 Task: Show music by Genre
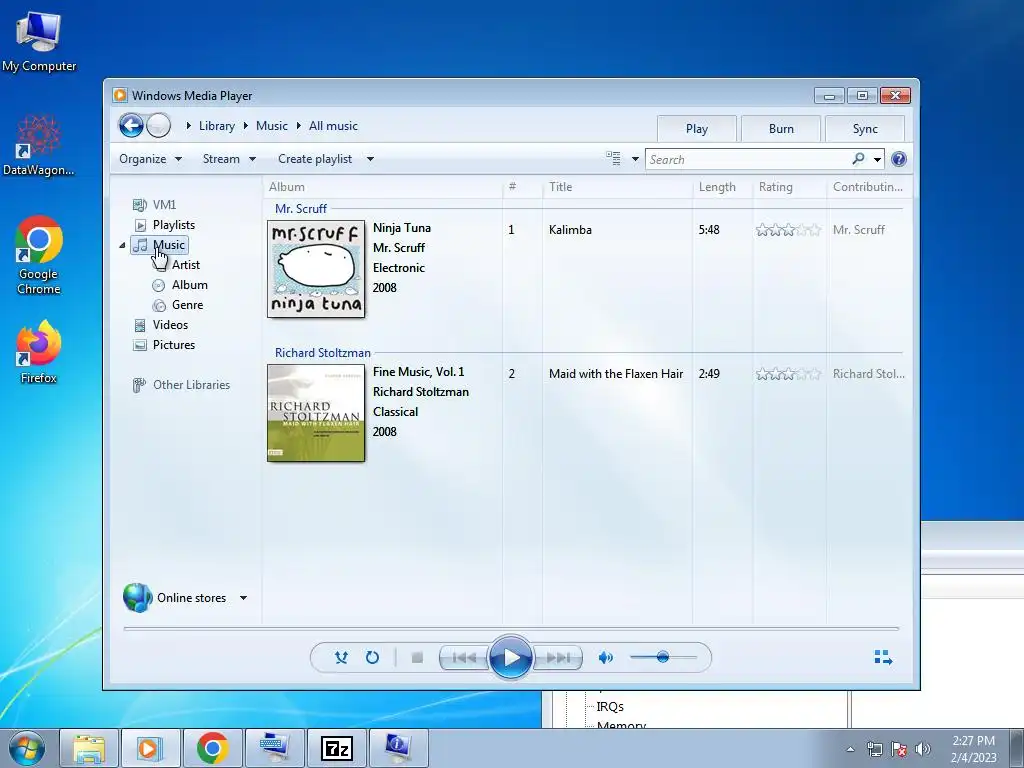[178, 305]
